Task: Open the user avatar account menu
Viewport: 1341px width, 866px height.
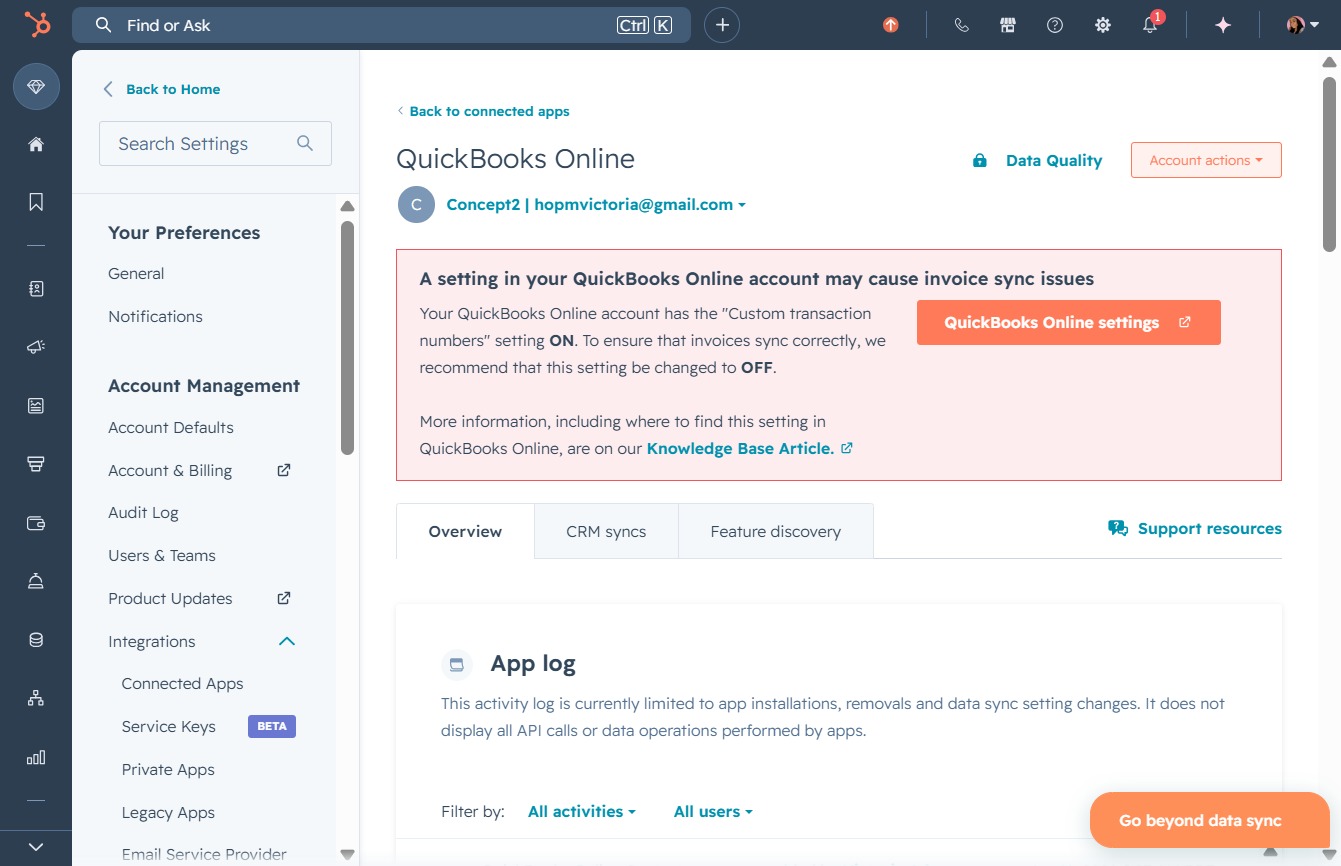Action: [1302, 25]
